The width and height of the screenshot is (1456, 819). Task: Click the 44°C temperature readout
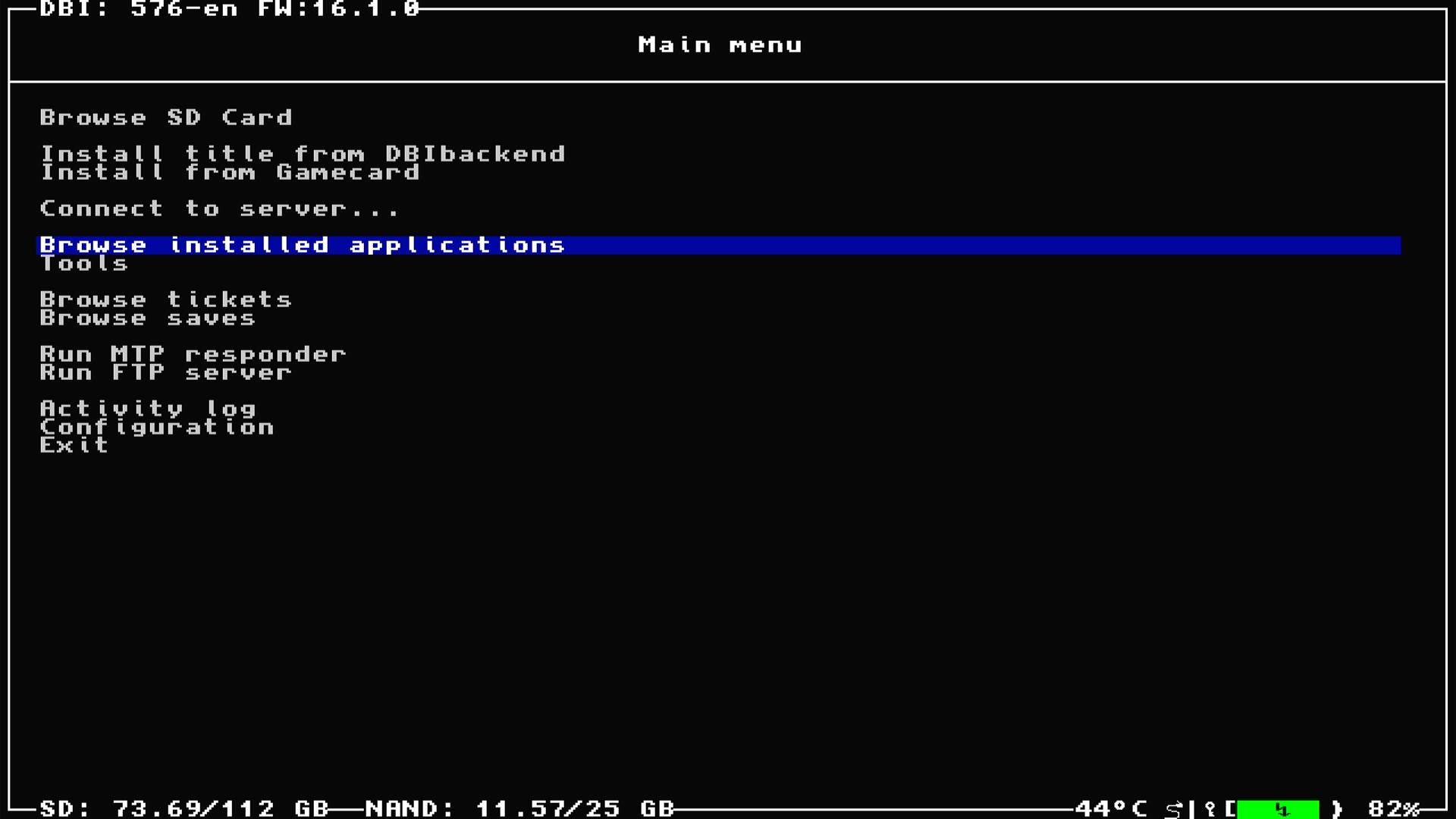[1111, 809]
